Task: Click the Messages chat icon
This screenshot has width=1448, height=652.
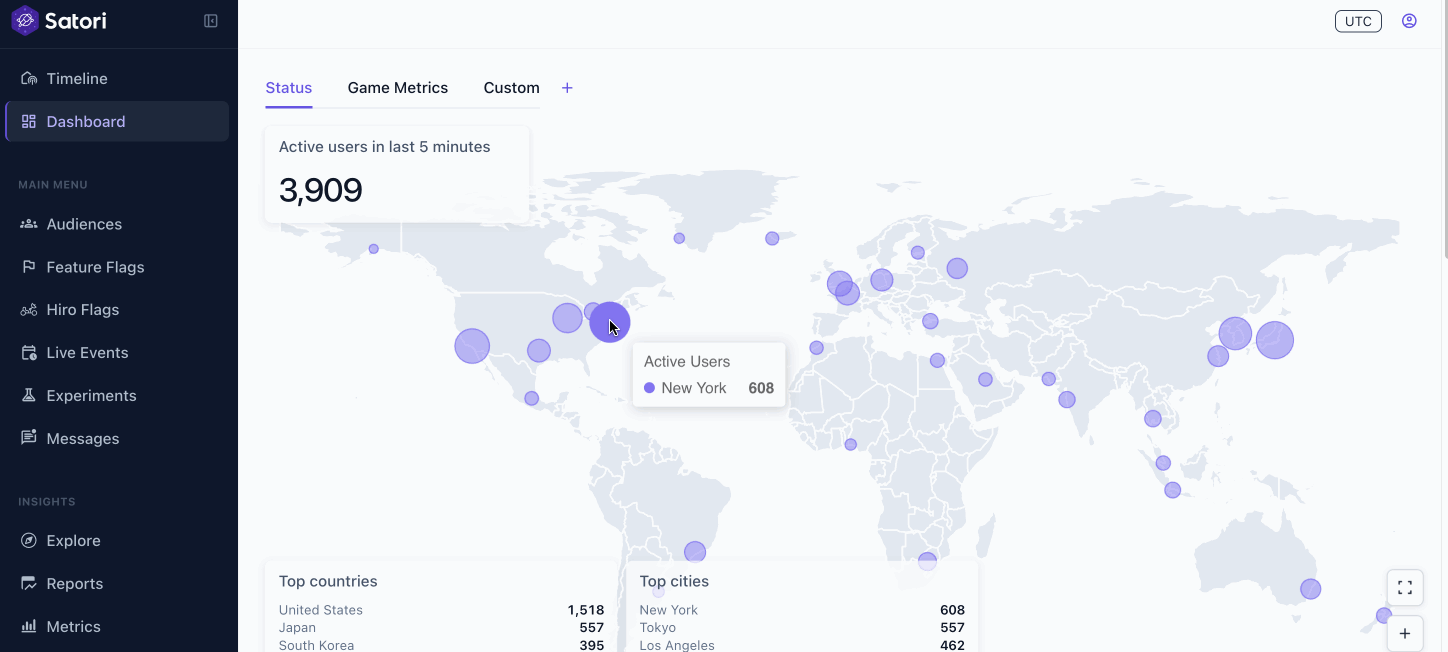Action: tap(29, 438)
